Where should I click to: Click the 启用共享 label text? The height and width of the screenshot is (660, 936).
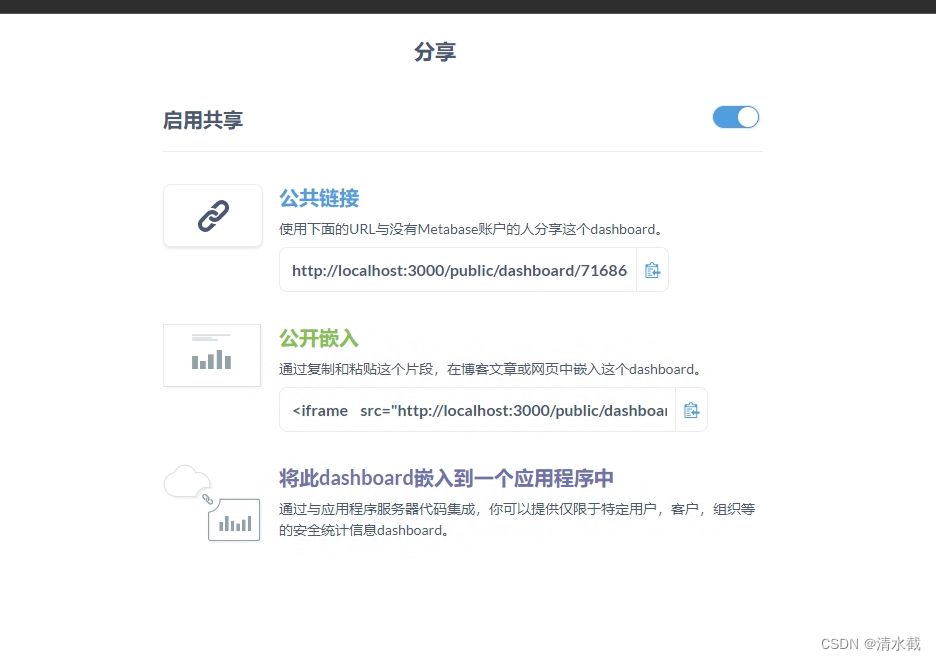203,118
